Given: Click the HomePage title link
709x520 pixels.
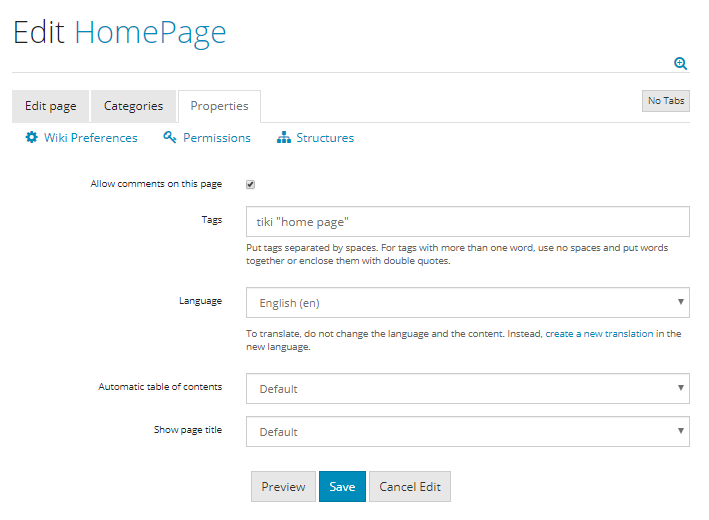Looking at the screenshot, I should pos(150,33).
